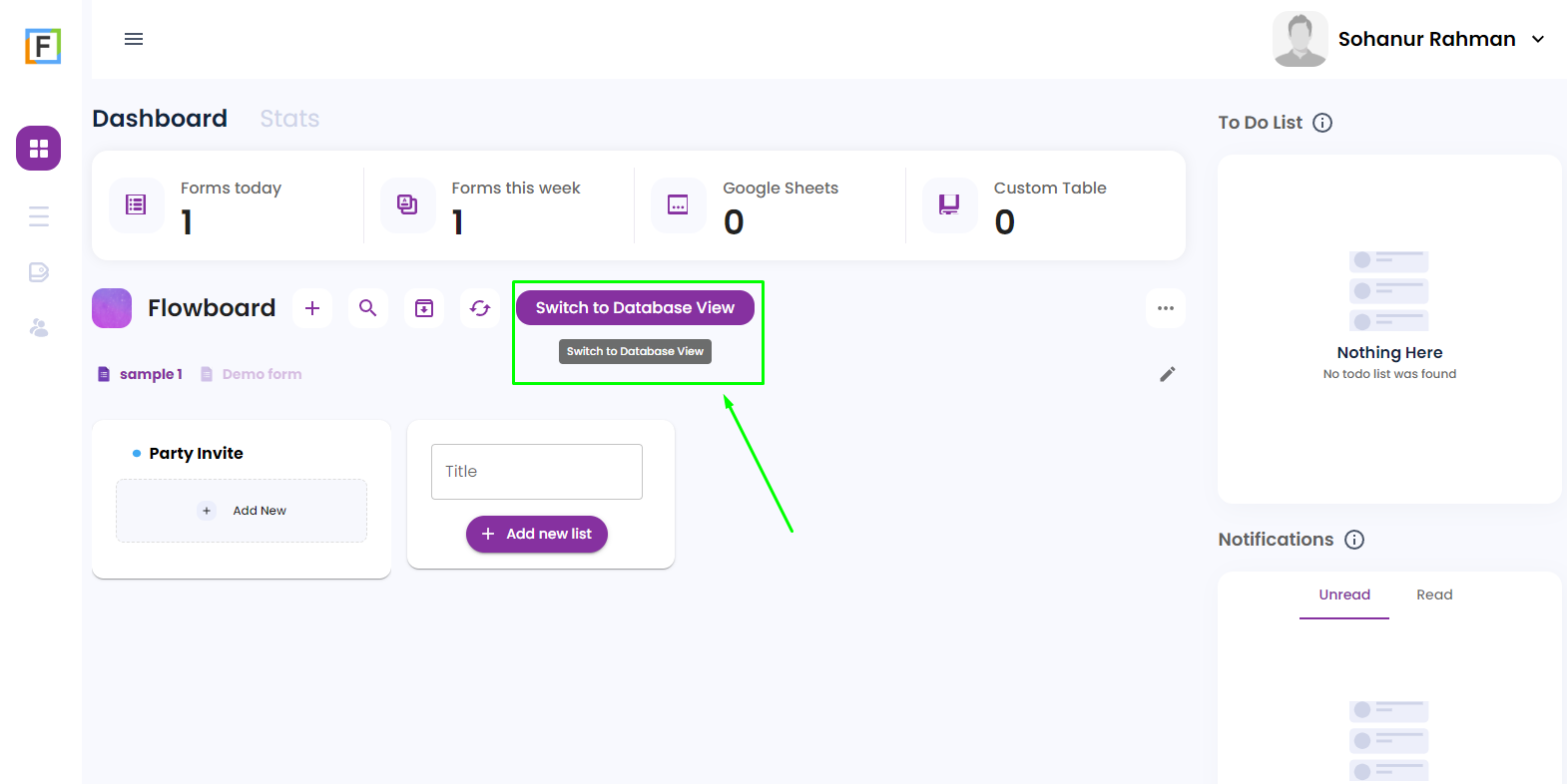Click the Forms this week icon
The image size is (1567, 784).
pos(408,205)
